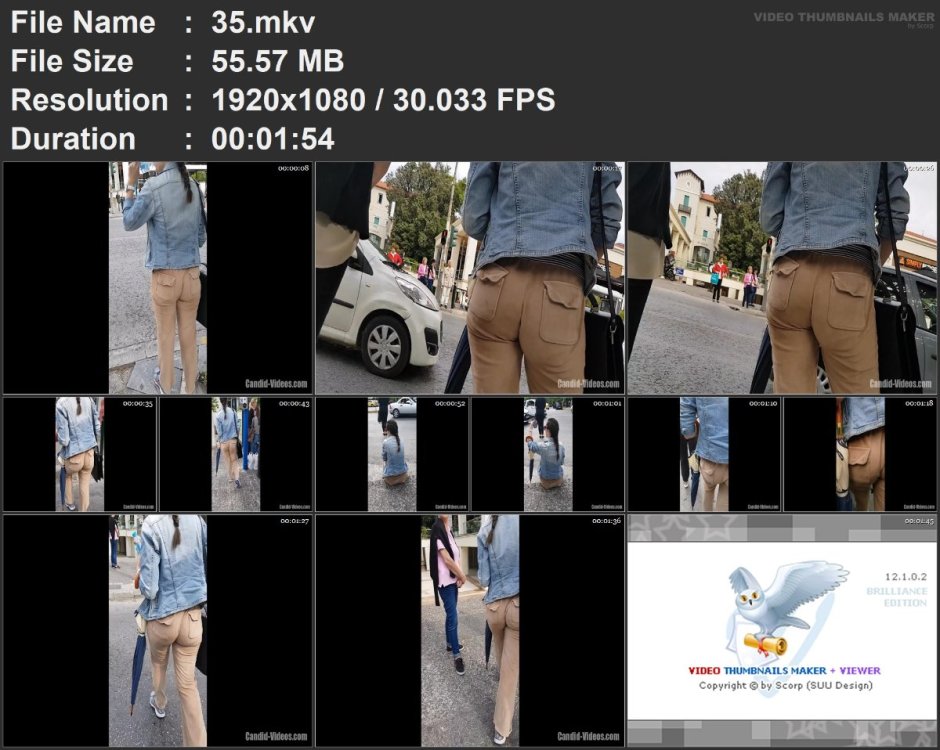Select the thumbnail at 00:01:18
Viewport: 940px width, 750px height.
tap(860, 454)
